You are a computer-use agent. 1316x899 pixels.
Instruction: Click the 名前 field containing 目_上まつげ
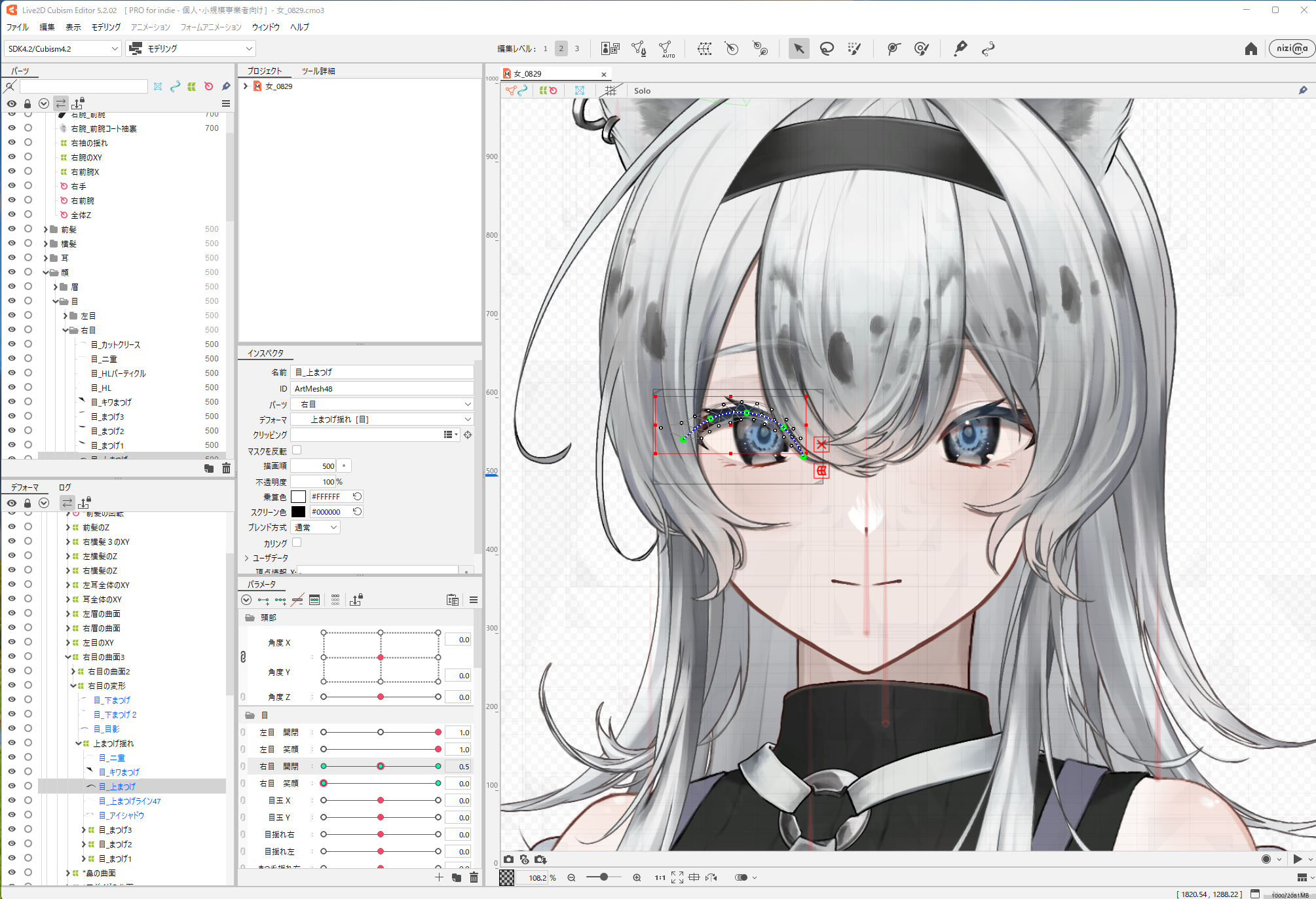pyautogui.click(x=382, y=373)
